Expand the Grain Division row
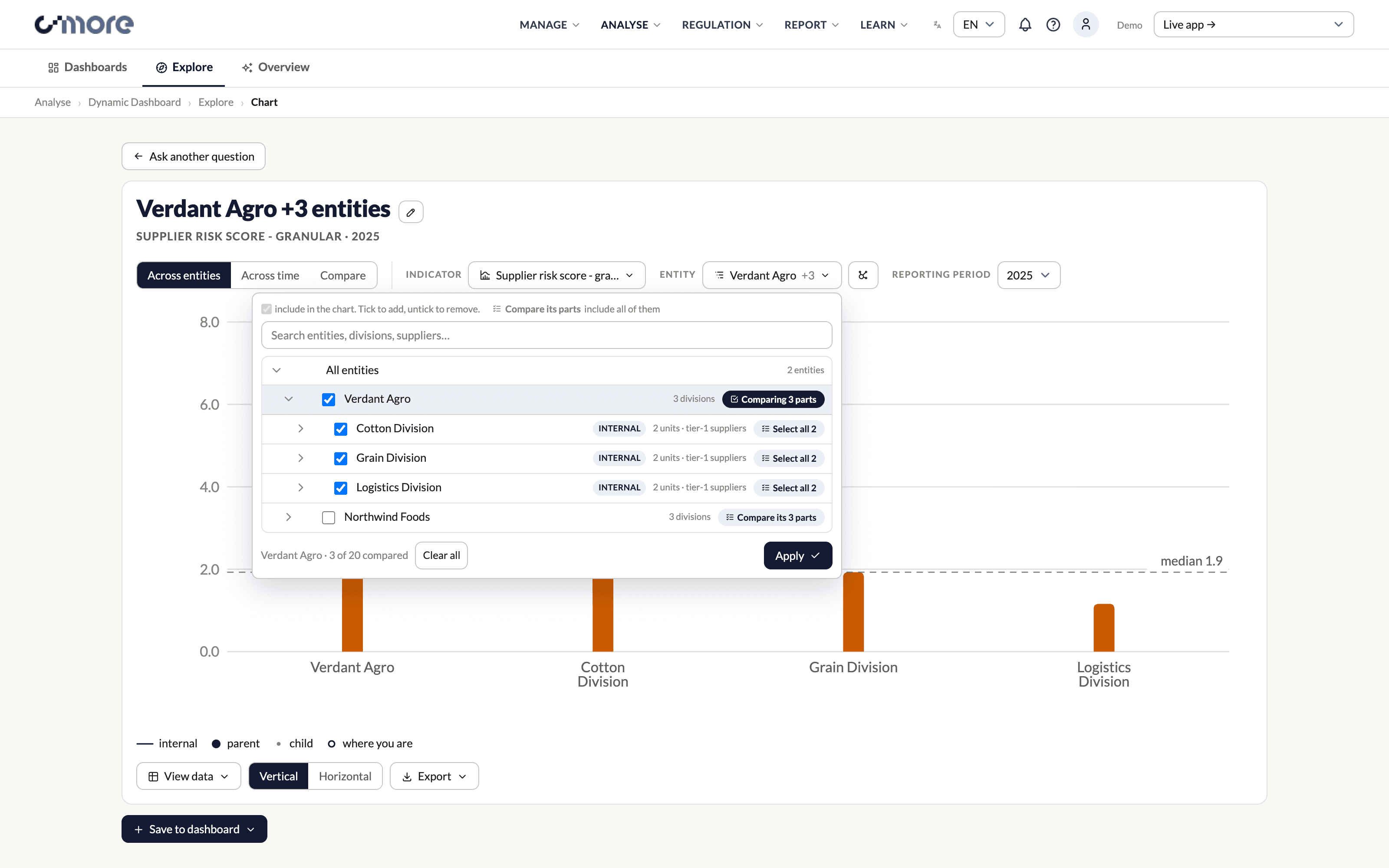 click(x=301, y=458)
